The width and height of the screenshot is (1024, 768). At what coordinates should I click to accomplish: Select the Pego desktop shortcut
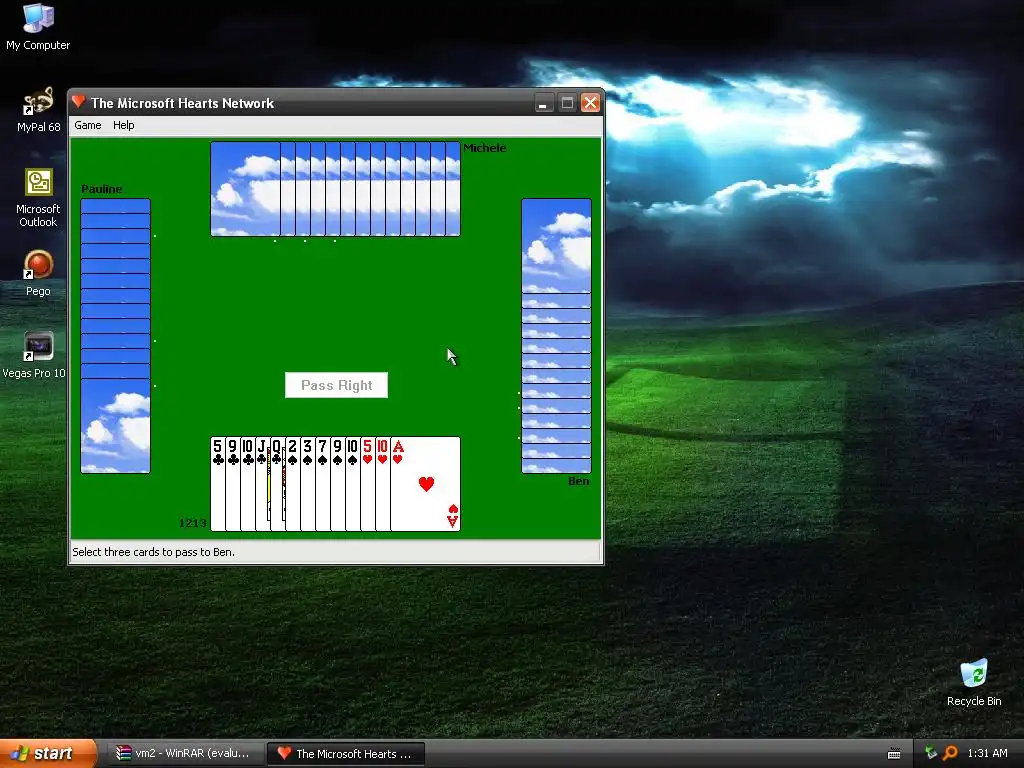click(x=38, y=273)
